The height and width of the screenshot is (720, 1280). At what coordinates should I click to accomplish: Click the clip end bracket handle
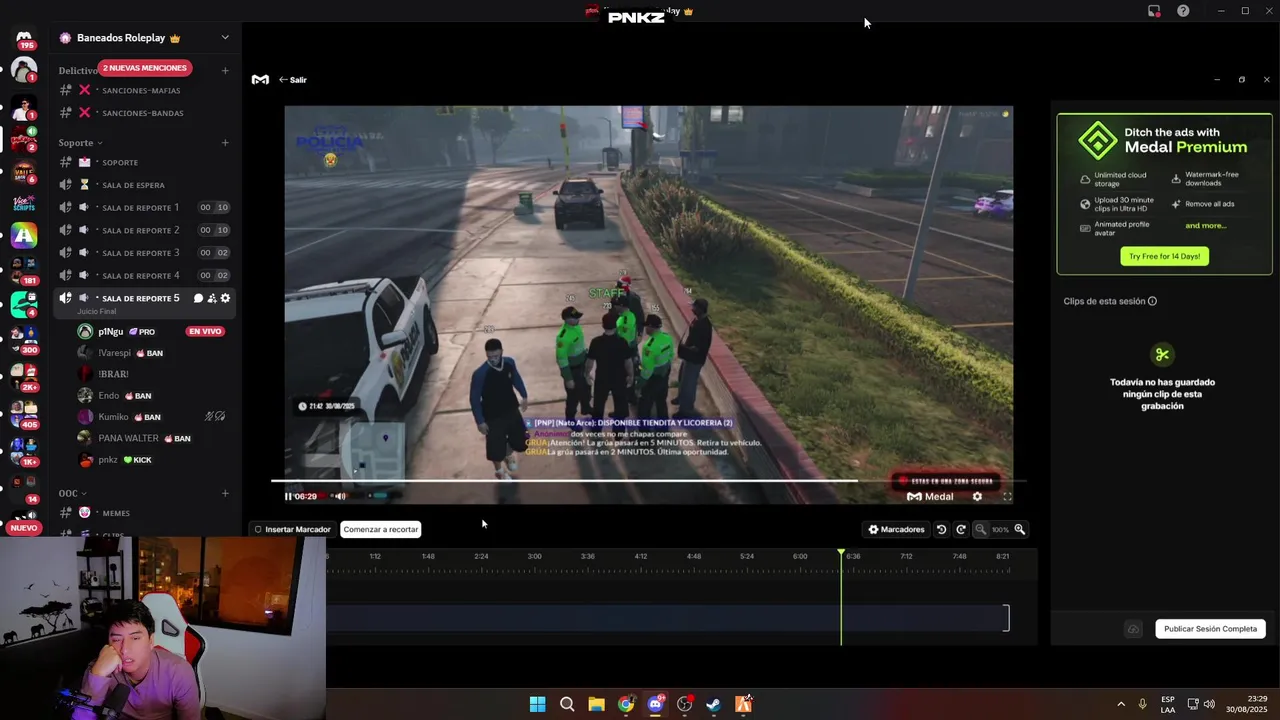tap(1006, 618)
